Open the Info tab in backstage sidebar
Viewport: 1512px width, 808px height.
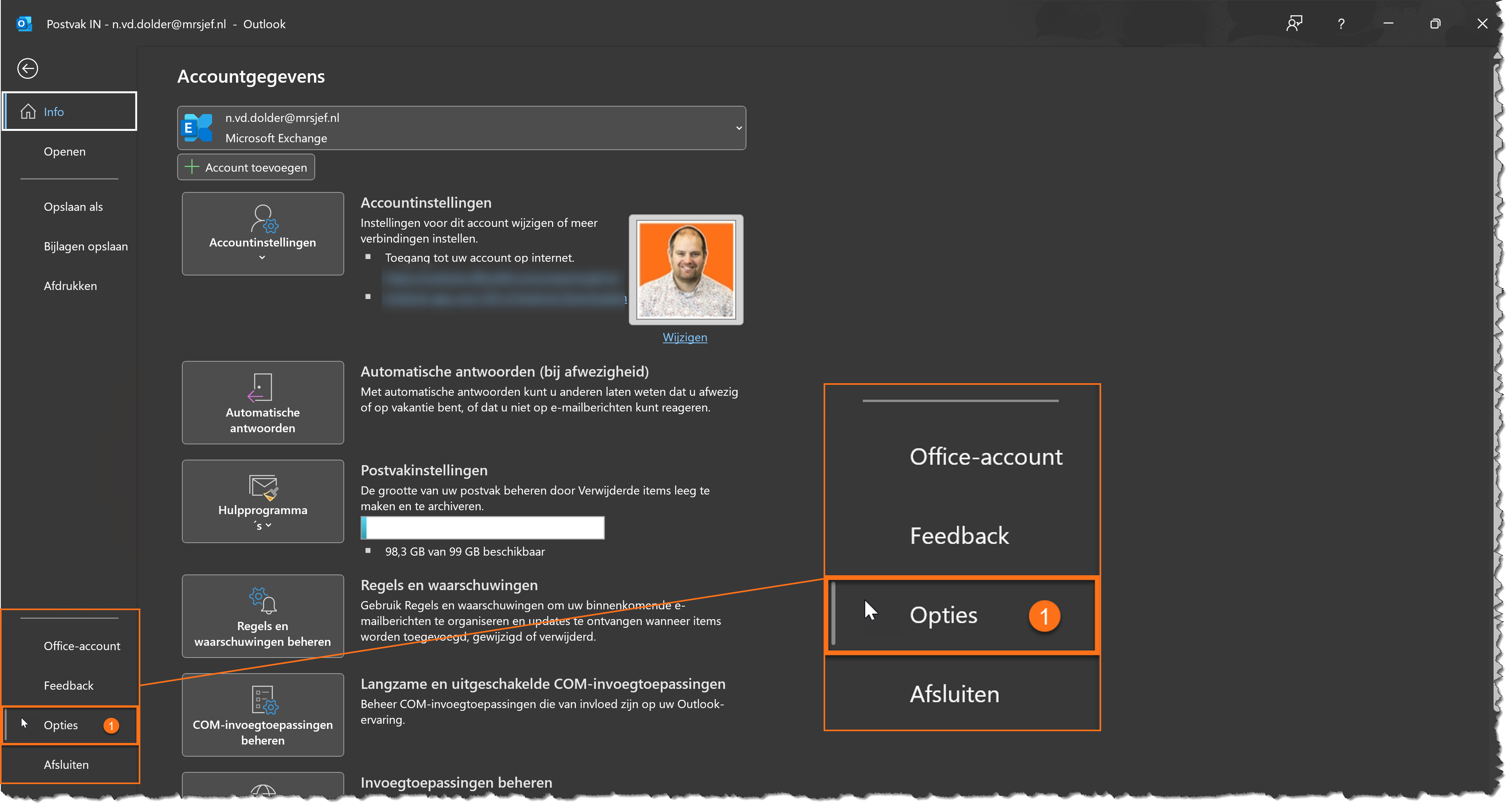(x=70, y=112)
